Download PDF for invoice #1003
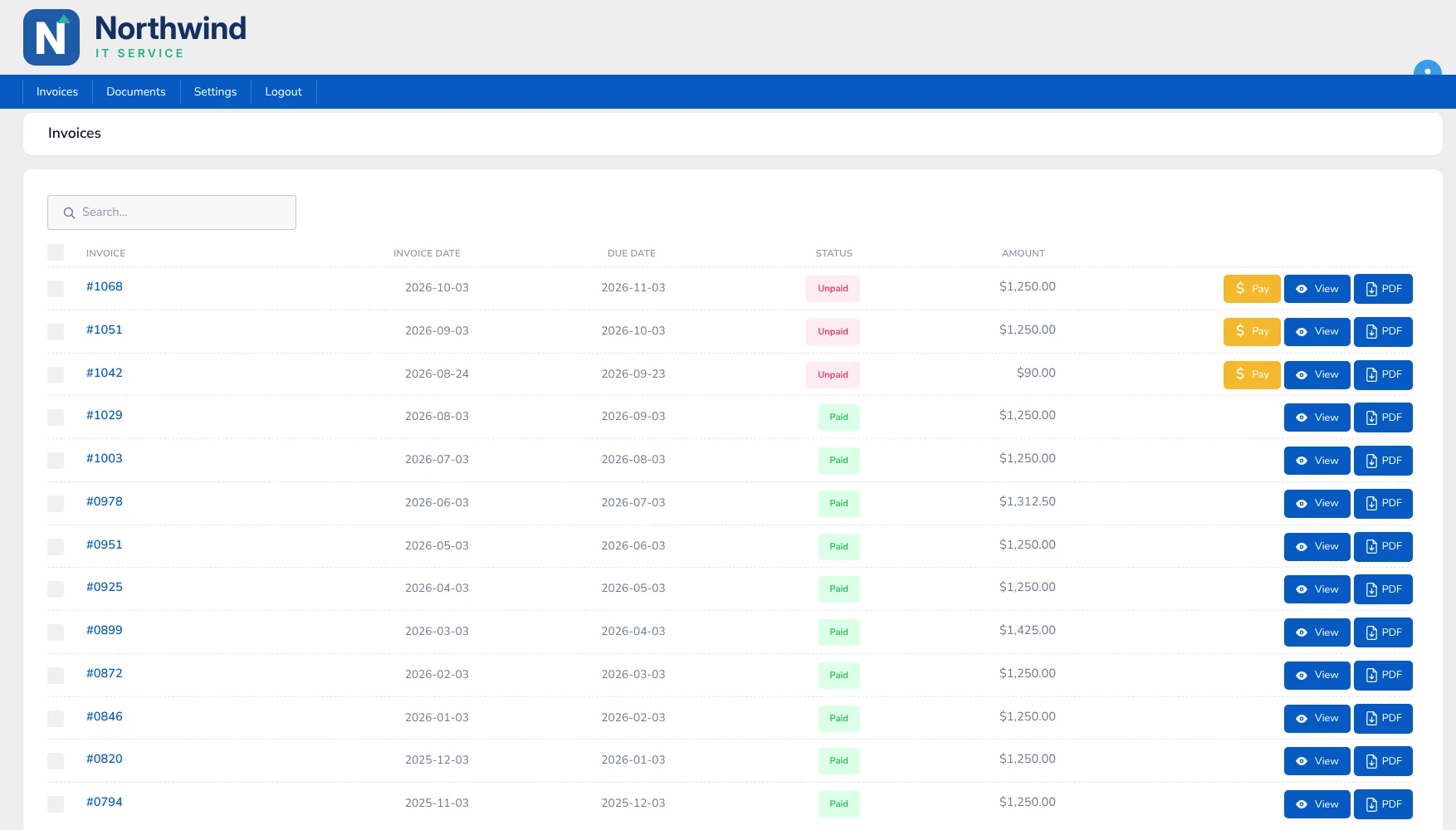The width and height of the screenshot is (1456, 830). click(x=1383, y=461)
